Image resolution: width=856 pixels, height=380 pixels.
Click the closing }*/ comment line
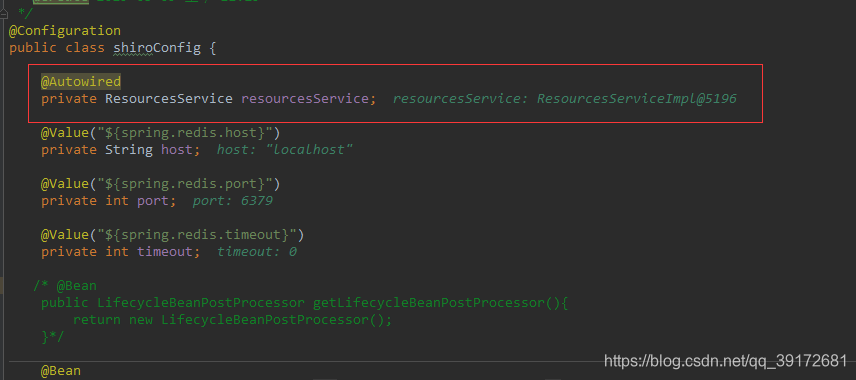(x=53, y=337)
